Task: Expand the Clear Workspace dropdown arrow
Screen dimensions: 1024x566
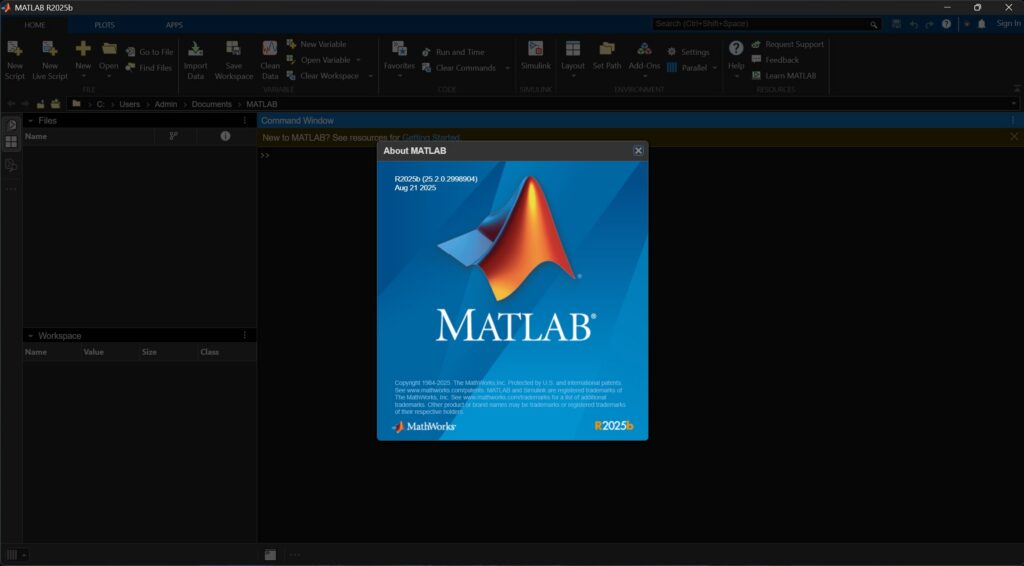Action: 371,76
